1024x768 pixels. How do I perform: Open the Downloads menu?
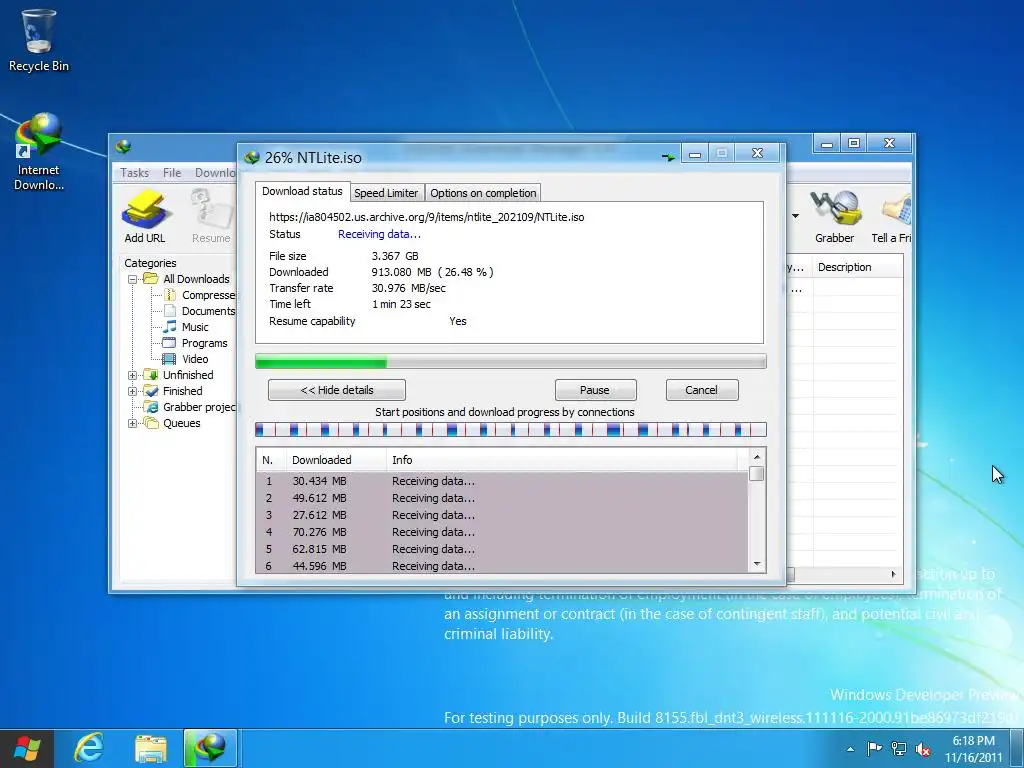pyautogui.click(x=216, y=172)
